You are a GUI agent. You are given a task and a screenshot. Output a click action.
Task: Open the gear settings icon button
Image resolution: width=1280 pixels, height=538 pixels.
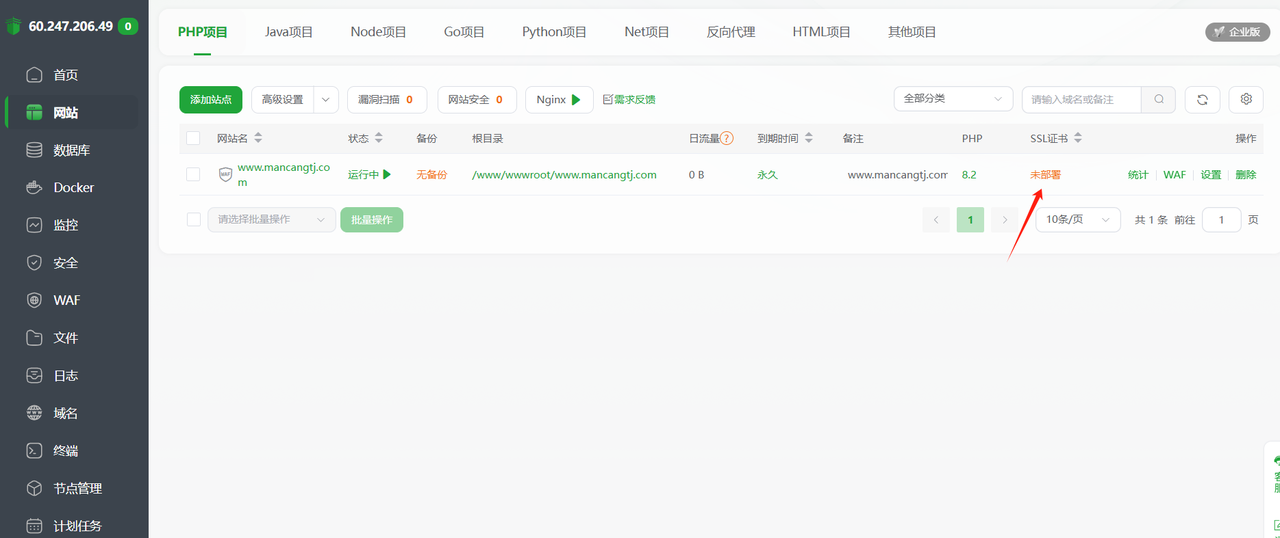[1246, 99]
